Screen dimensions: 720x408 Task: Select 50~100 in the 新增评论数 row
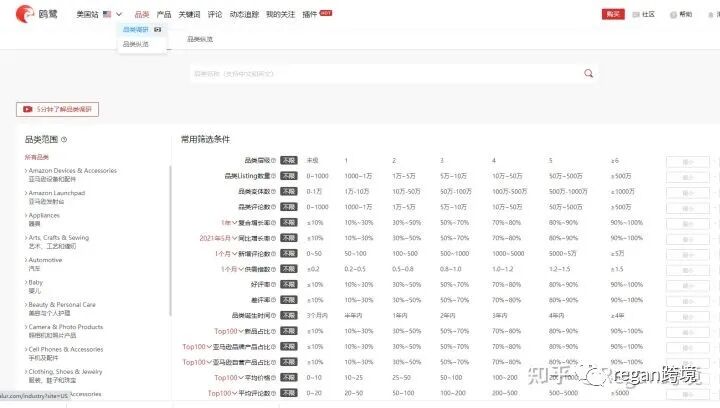coord(355,254)
